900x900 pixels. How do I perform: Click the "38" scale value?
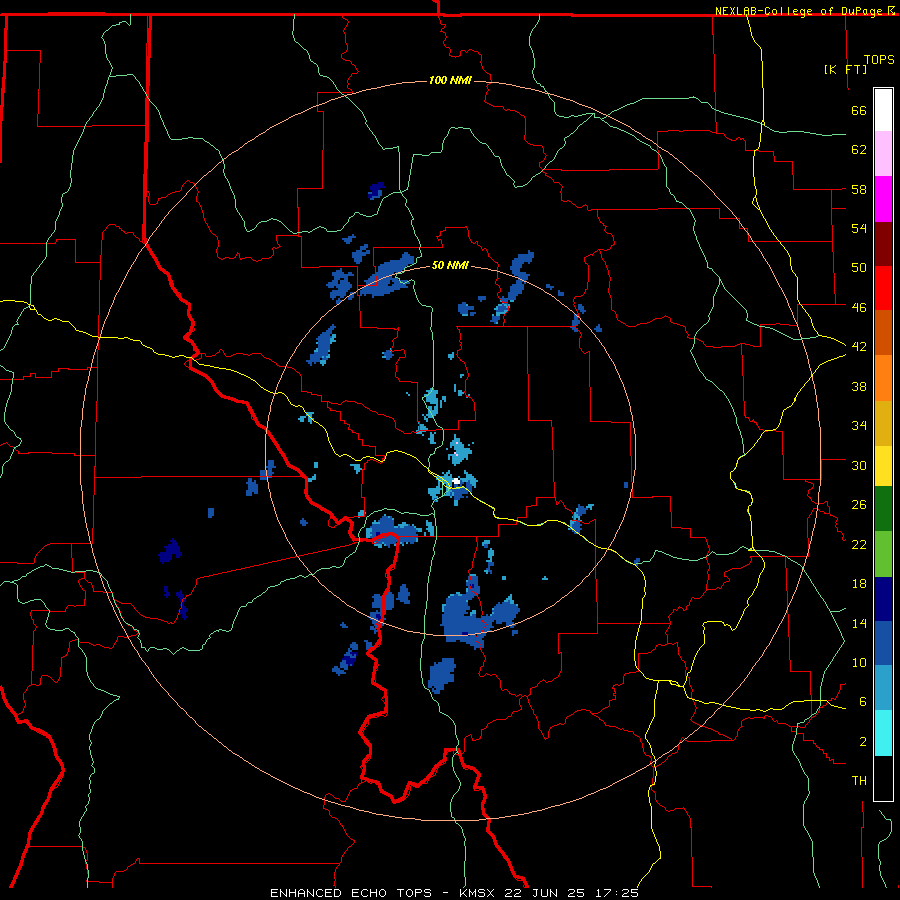pos(859,386)
